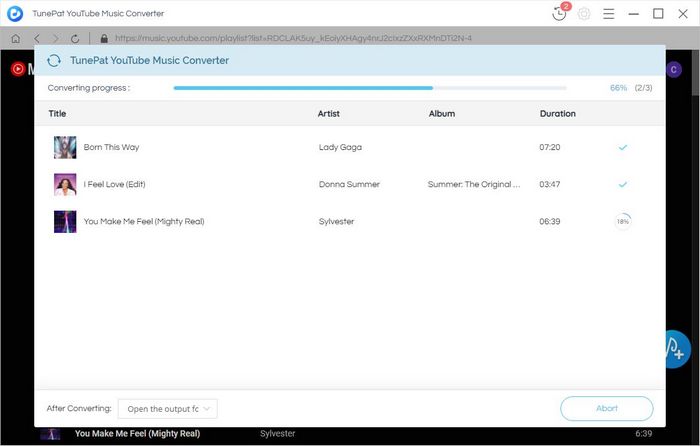Click the padlock icon beside the URL

point(104,38)
